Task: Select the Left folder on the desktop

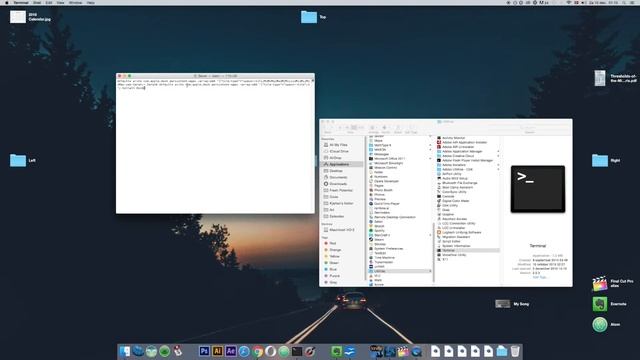Action: pyautogui.click(x=18, y=160)
